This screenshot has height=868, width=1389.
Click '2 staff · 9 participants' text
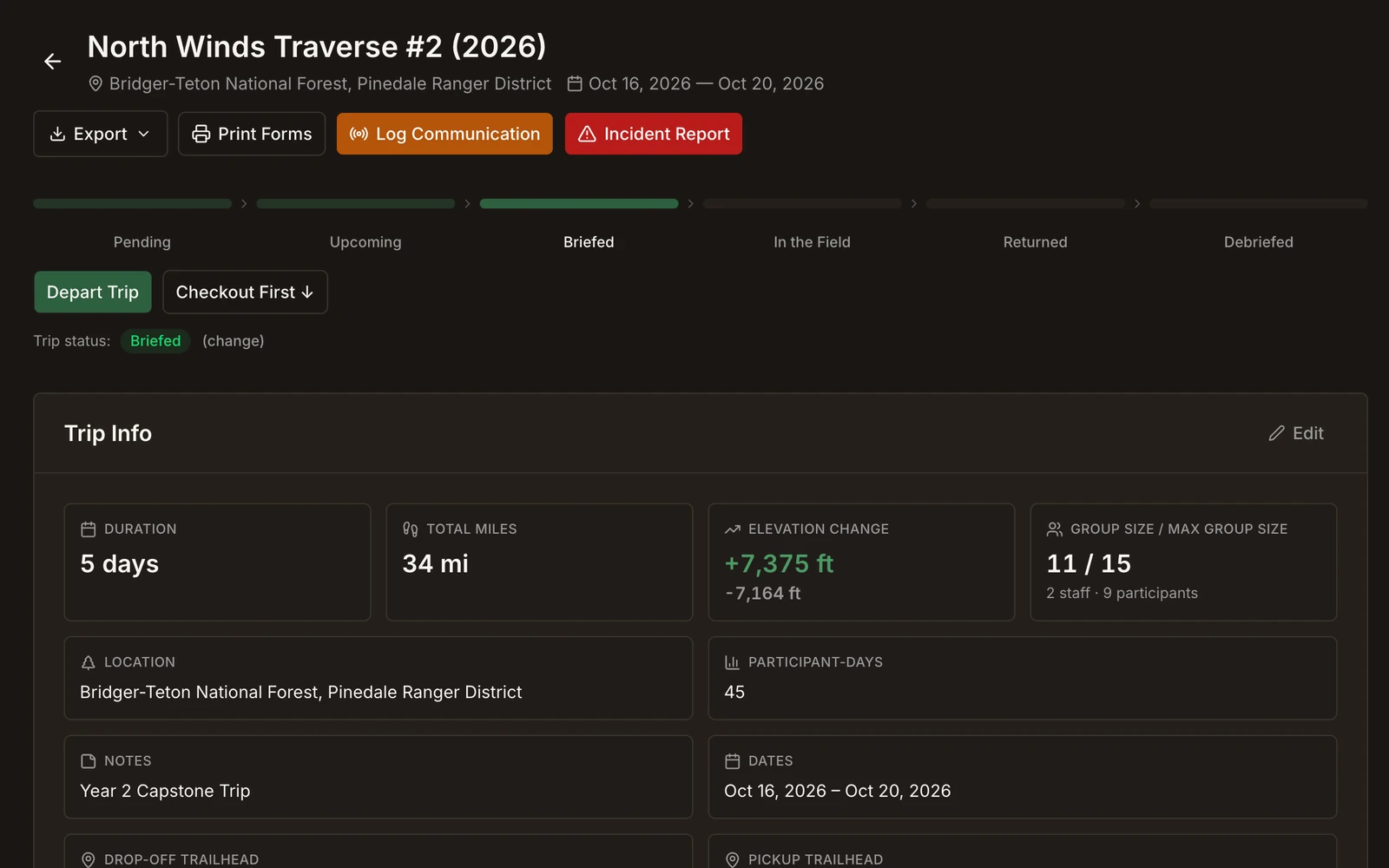(x=1122, y=594)
